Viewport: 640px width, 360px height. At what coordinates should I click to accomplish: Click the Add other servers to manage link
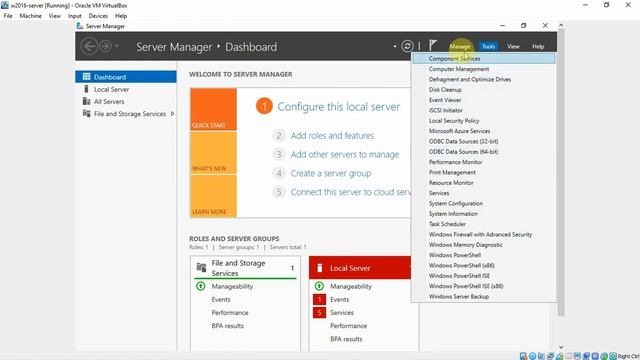pyautogui.click(x=345, y=154)
